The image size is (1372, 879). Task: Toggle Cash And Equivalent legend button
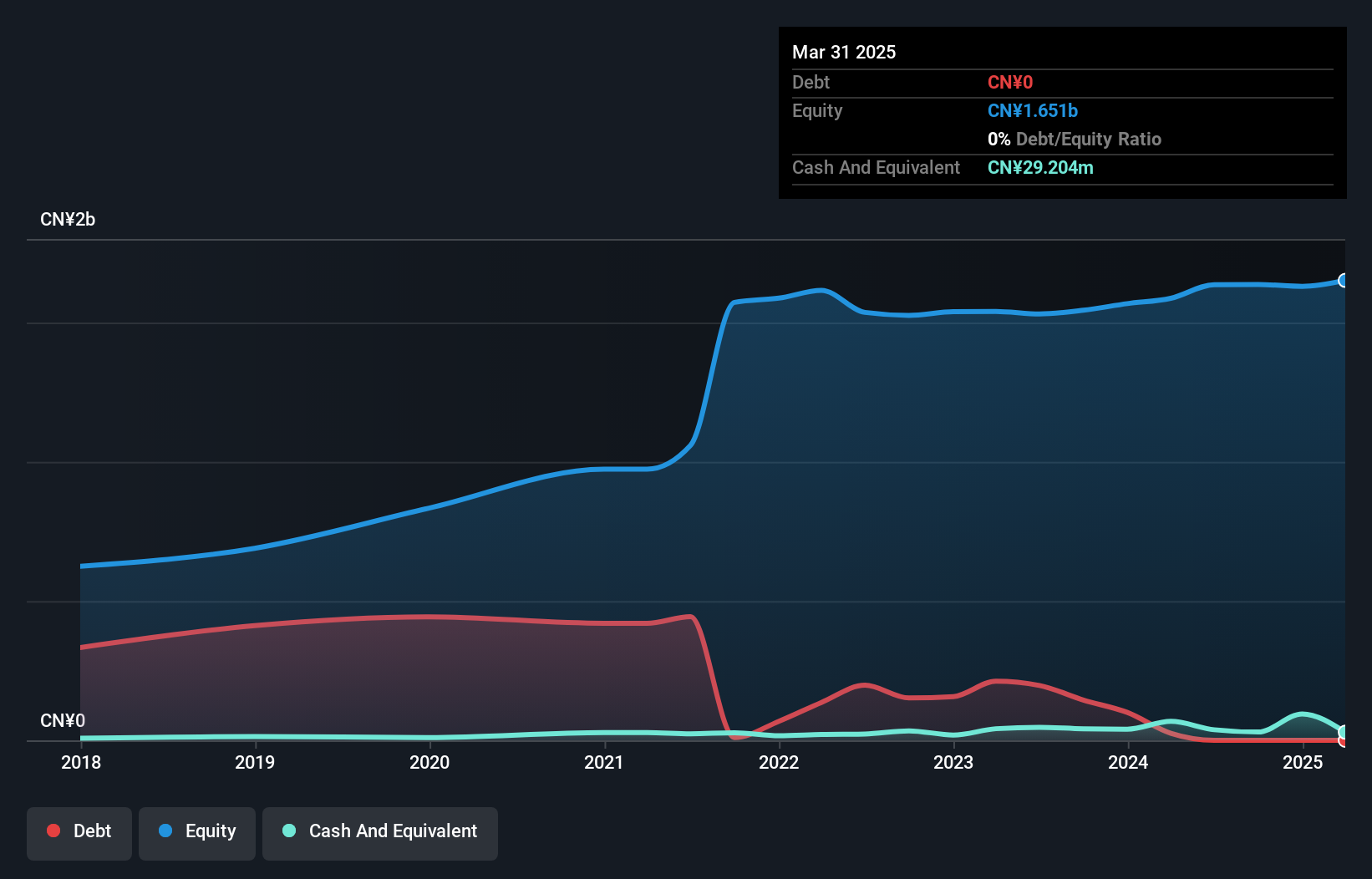pos(380,833)
